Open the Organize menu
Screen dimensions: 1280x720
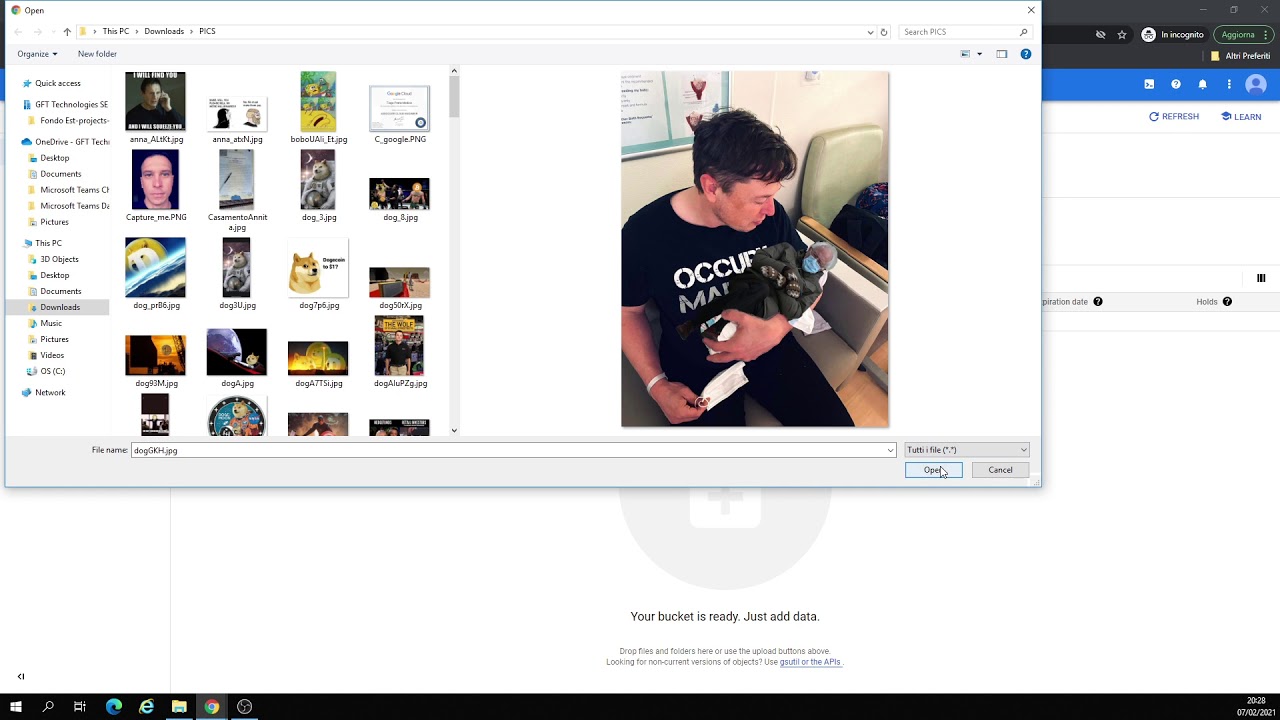point(38,54)
